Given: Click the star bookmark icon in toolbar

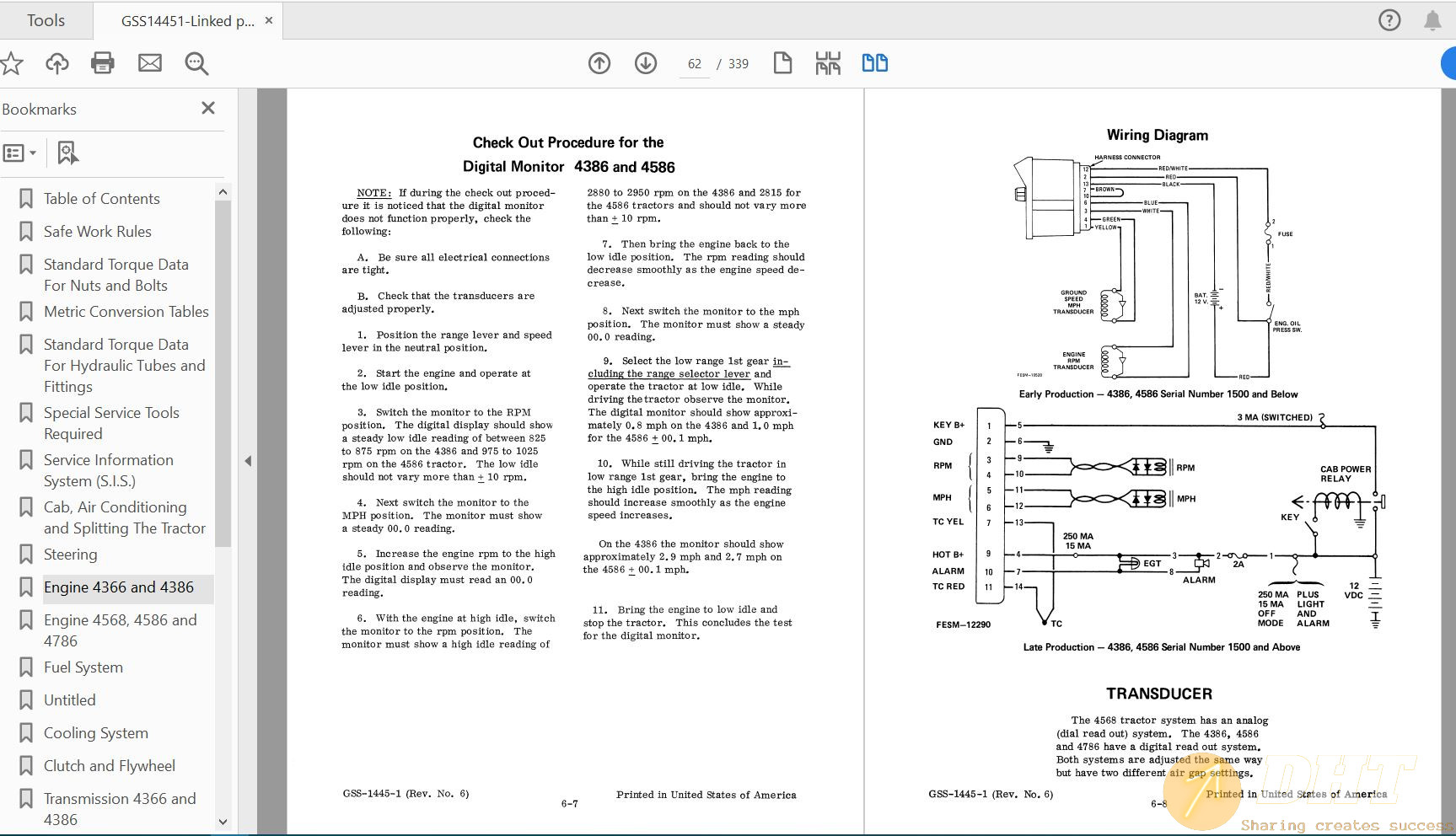Looking at the screenshot, I should [12, 63].
